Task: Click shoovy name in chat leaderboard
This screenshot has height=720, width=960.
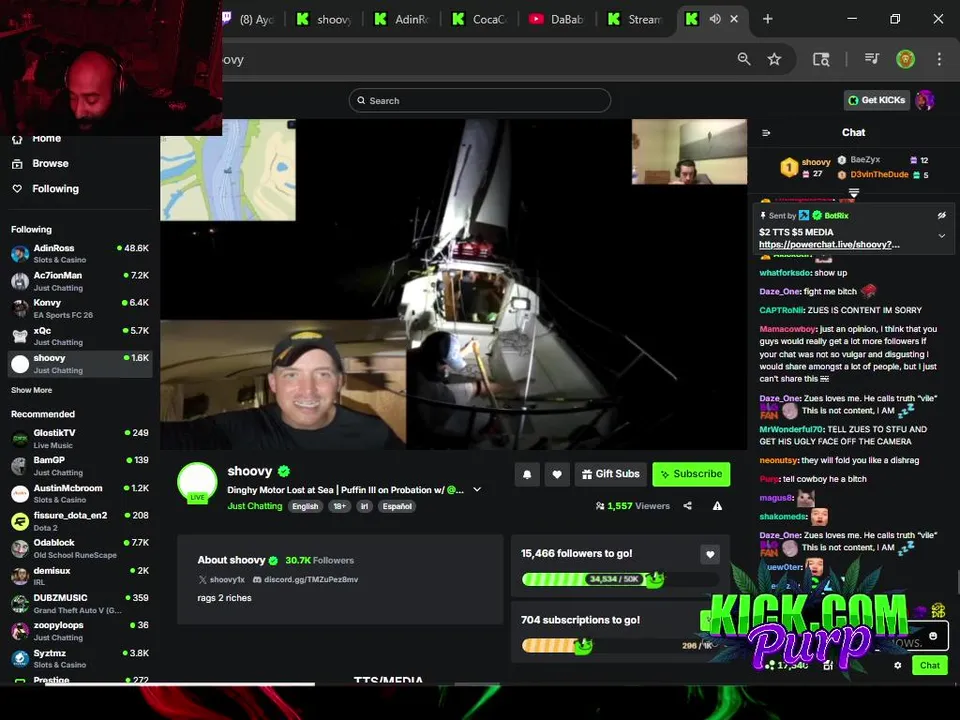Action: click(816, 162)
